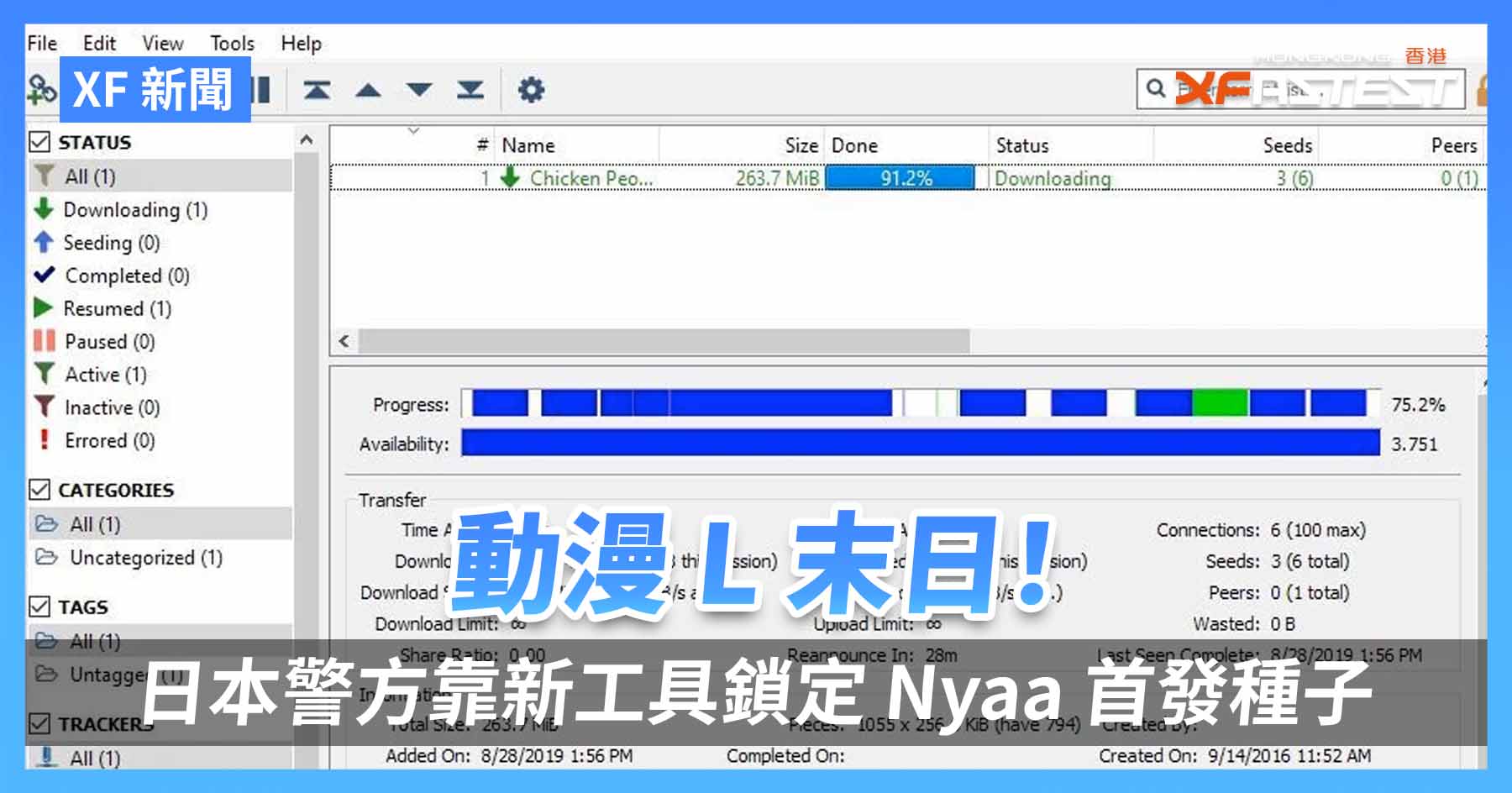This screenshot has width=1512, height=793.
Task: Click the Wasted value 0 B
Action: [x=1283, y=623]
